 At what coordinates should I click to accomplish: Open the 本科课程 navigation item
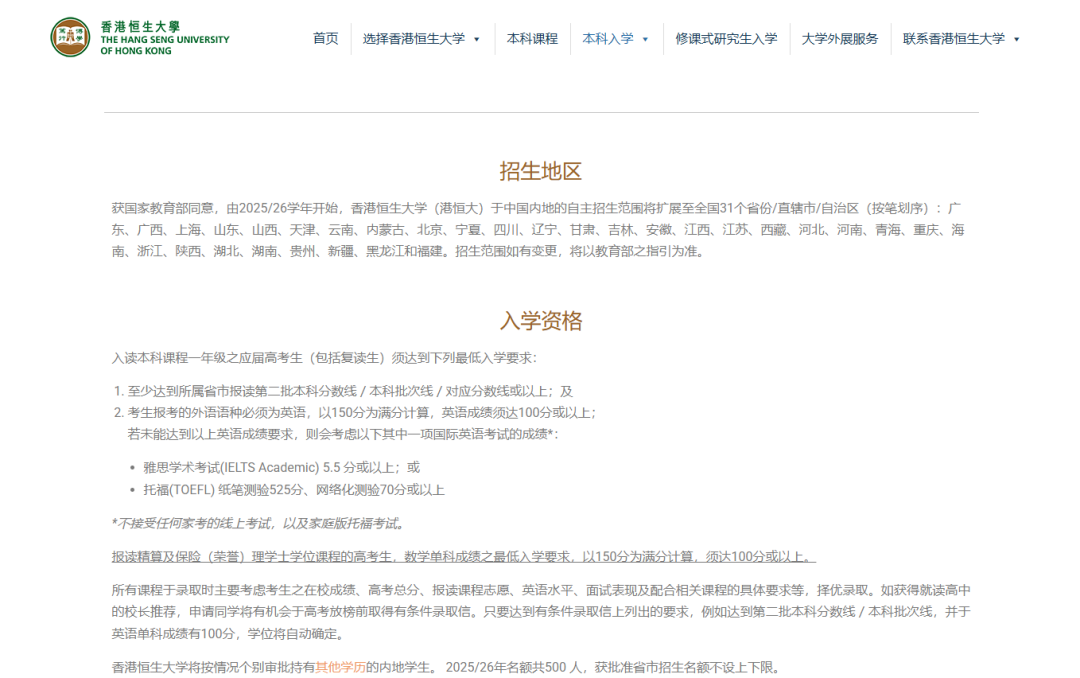click(532, 39)
